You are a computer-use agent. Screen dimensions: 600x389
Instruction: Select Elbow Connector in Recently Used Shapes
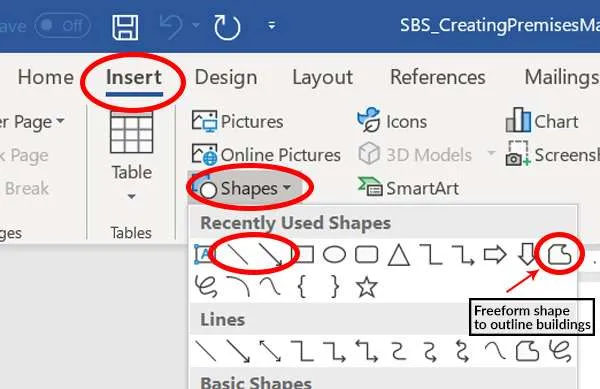pos(431,255)
